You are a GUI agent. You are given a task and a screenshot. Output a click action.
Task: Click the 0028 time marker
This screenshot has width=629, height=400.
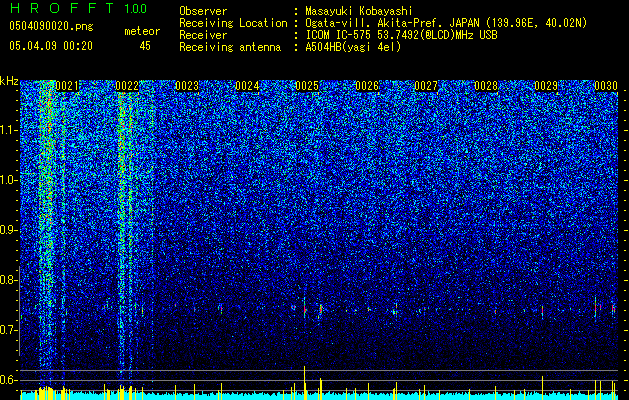pyautogui.click(x=486, y=86)
